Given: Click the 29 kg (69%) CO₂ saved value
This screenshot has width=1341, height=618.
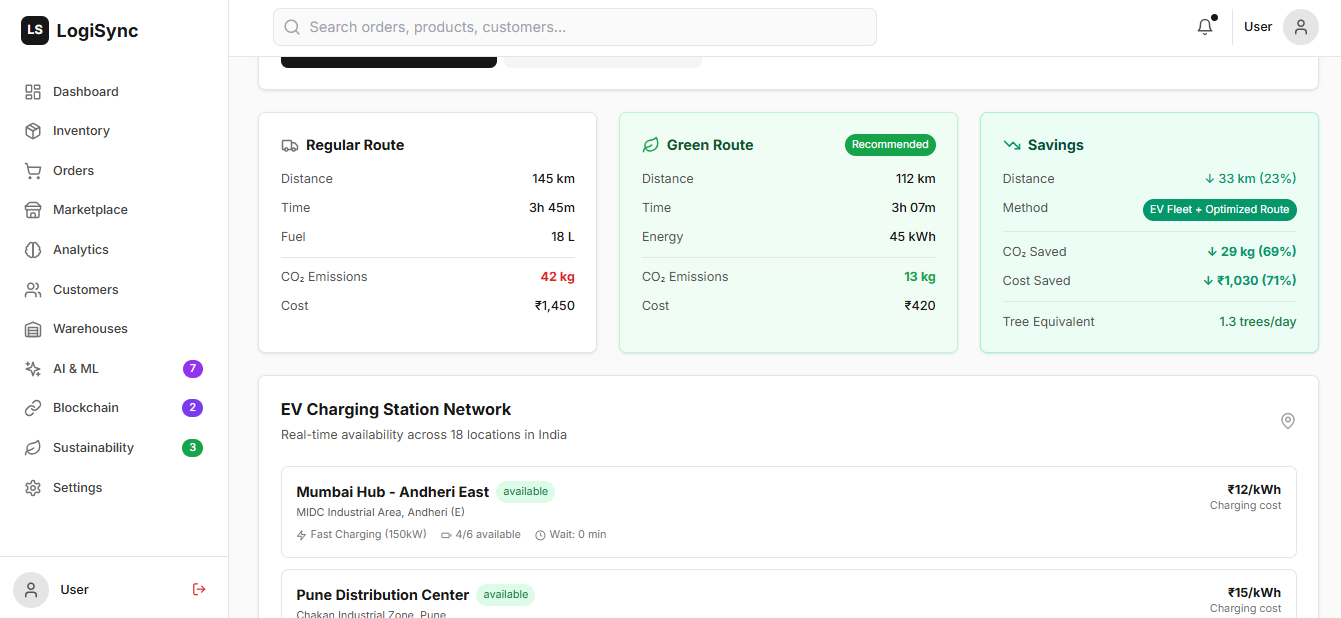Looking at the screenshot, I should (x=1251, y=252).
